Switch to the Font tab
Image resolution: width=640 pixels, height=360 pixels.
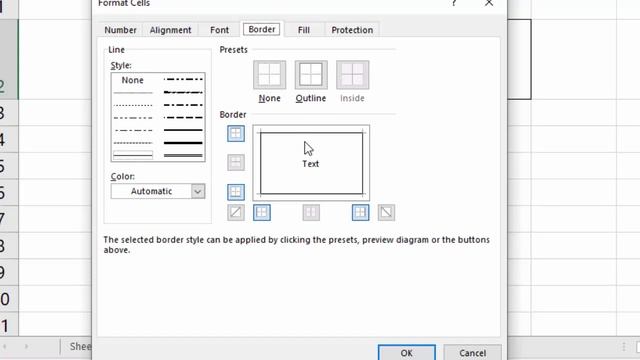220,30
